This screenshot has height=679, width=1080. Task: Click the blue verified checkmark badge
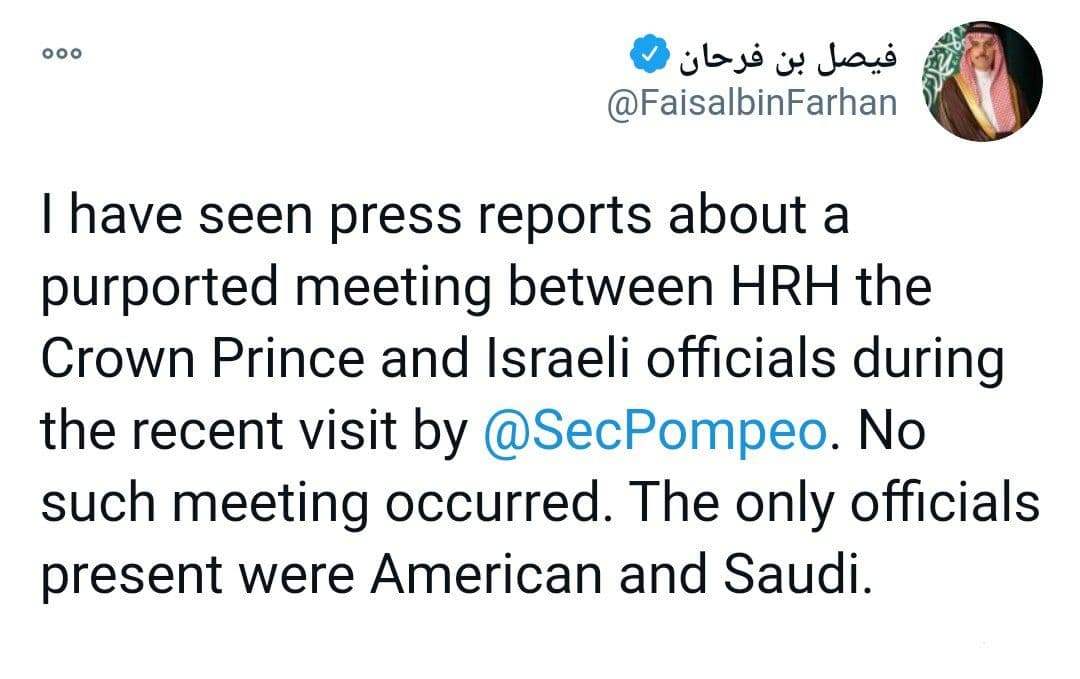[x=649, y=54]
